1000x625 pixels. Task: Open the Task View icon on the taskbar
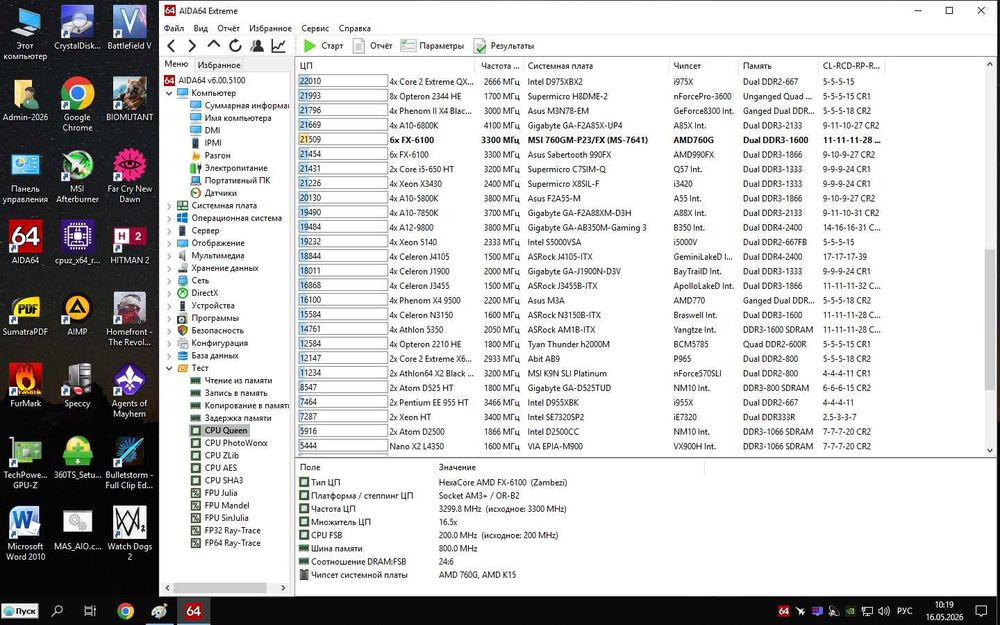pos(90,611)
